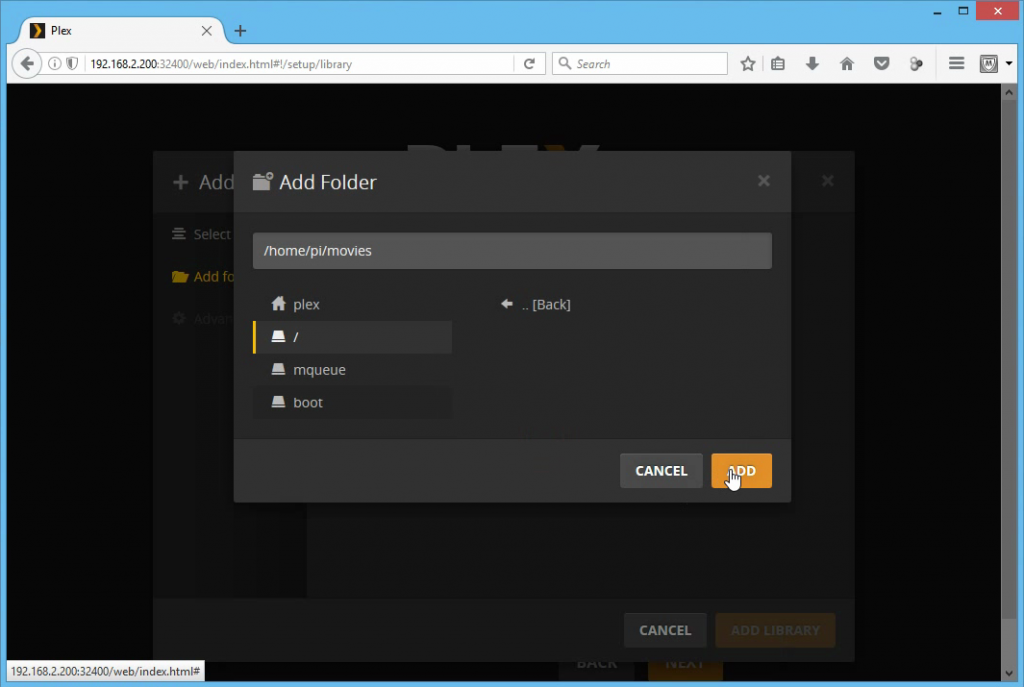Open the Firefox hamburger menu
1024x687 pixels.
point(957,63)
